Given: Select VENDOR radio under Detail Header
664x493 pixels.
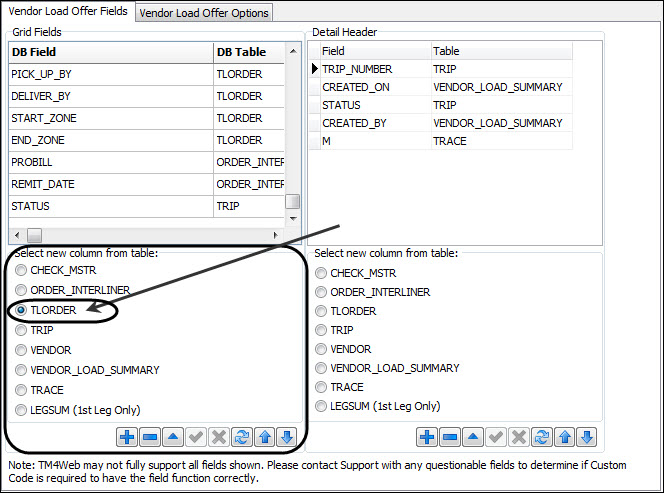Looking at the screenshot, I should pos(321,349).
